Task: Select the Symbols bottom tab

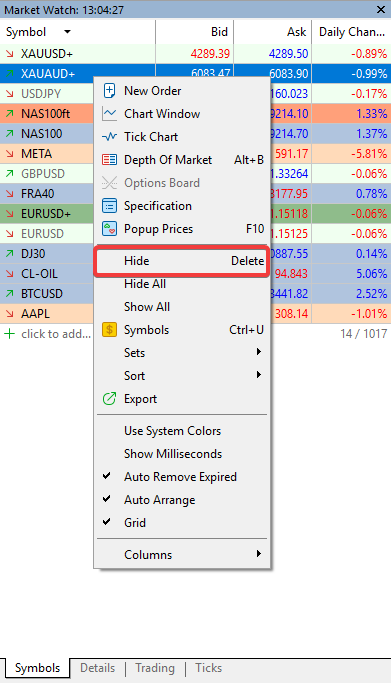Action: [37, 668]
